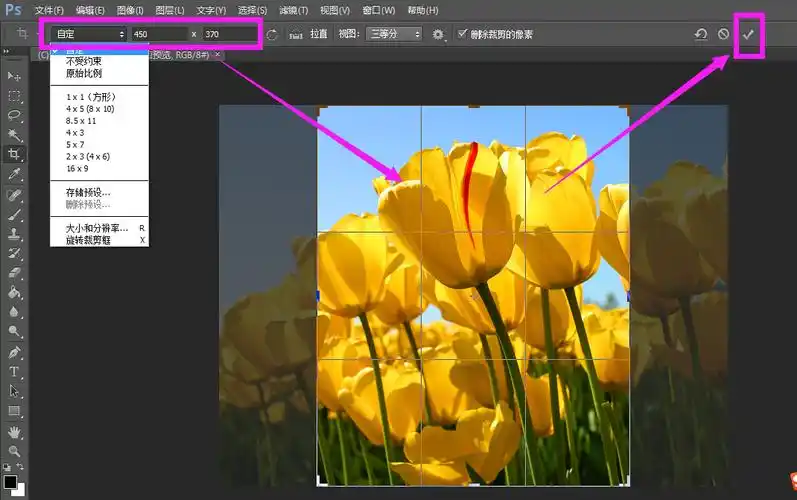Open the 三等分 overlay view dropdown
The width and height of the screenshot is (797, 500).
(394, 34)
